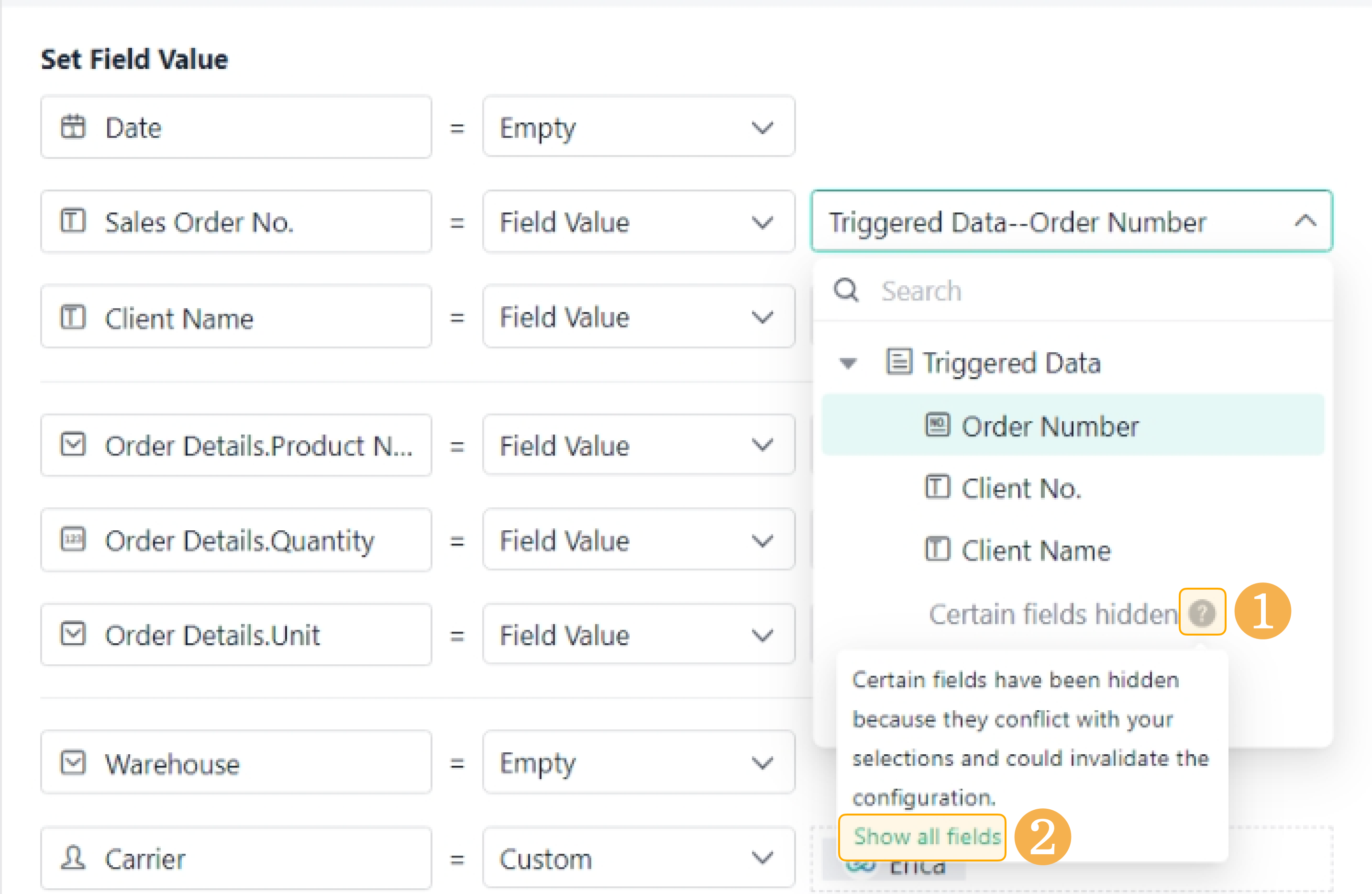The height and width of the screenshot is (894, 1372).
Task: Click the Date field calendar icon
Action: pyautogui.click(x=73, y=127)
